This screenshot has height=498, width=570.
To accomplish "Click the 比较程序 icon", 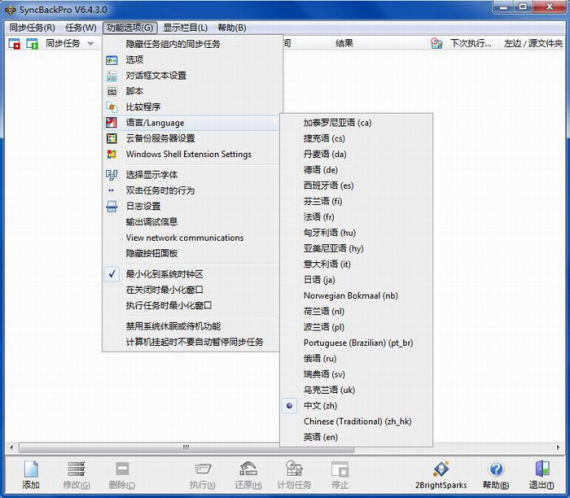I will click(112, 107).
